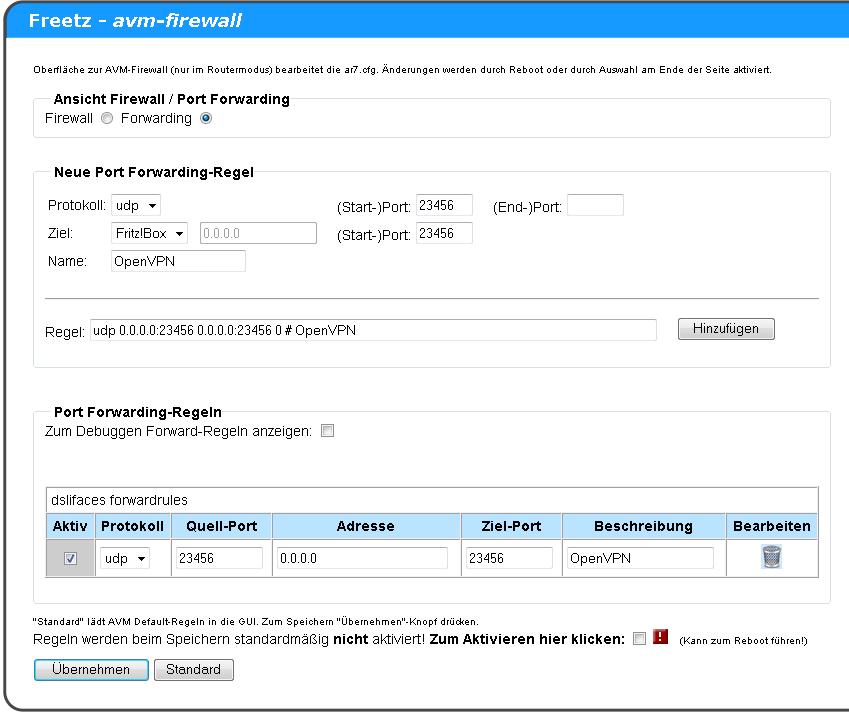The height and width of the screenshot is (713, 849).
Task: Click the Quell-Port field in rules table
Action: click(x=219, y=559)
